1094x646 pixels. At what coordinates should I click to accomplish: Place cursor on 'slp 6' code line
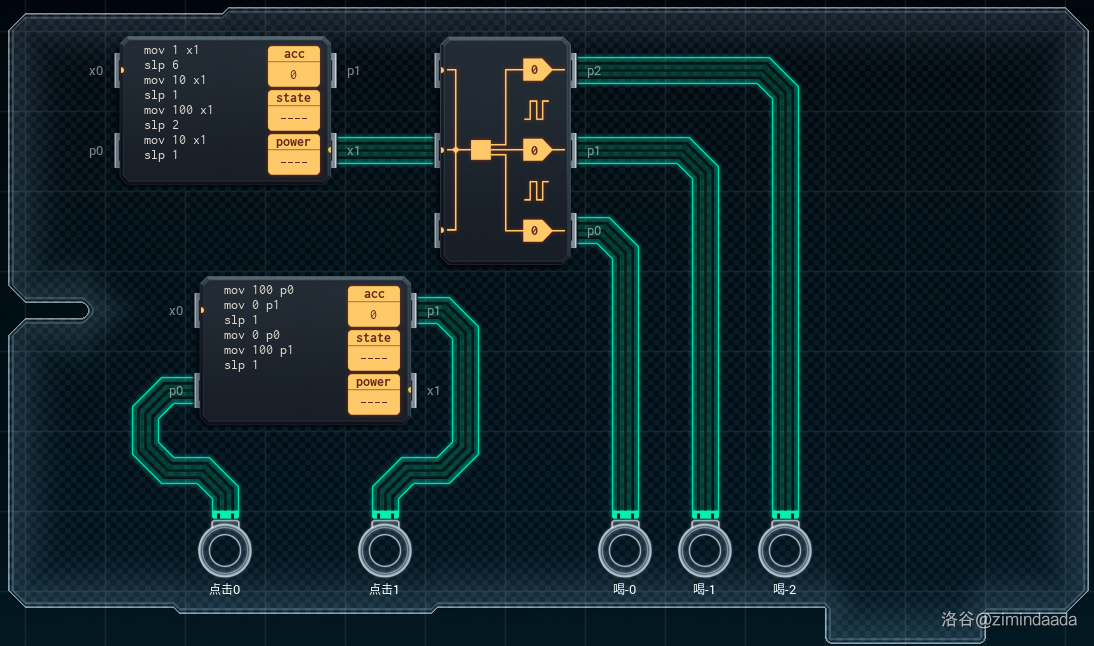(x=161, y=65)
